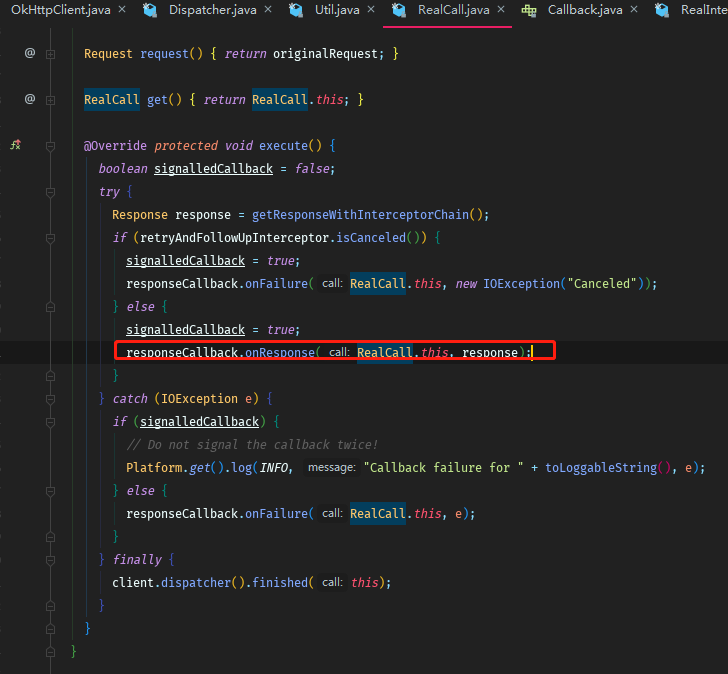728x674 pixels.
Task: Collapse the if (signalledCallback) block
Action: [x=51, y=422]
